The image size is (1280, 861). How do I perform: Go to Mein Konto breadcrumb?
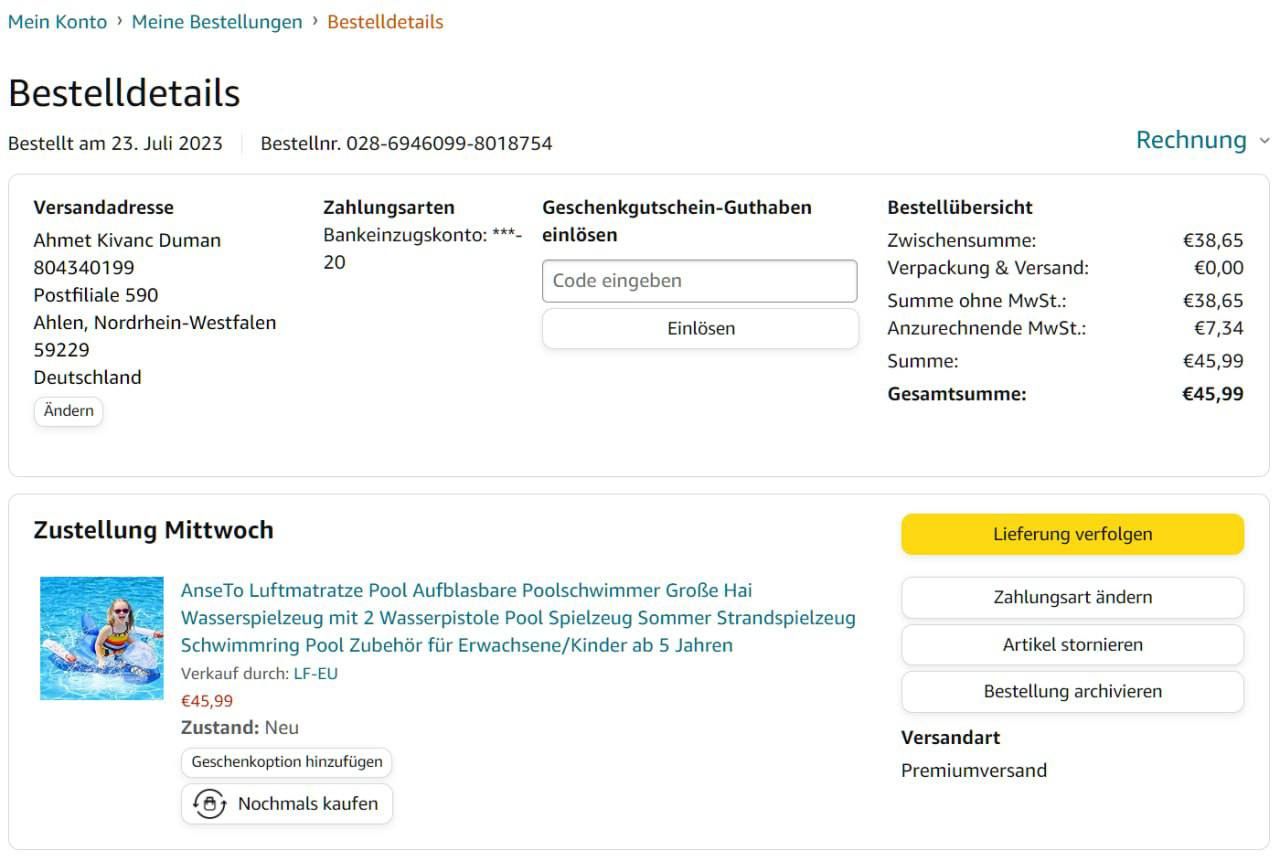(x=57, y=22)
